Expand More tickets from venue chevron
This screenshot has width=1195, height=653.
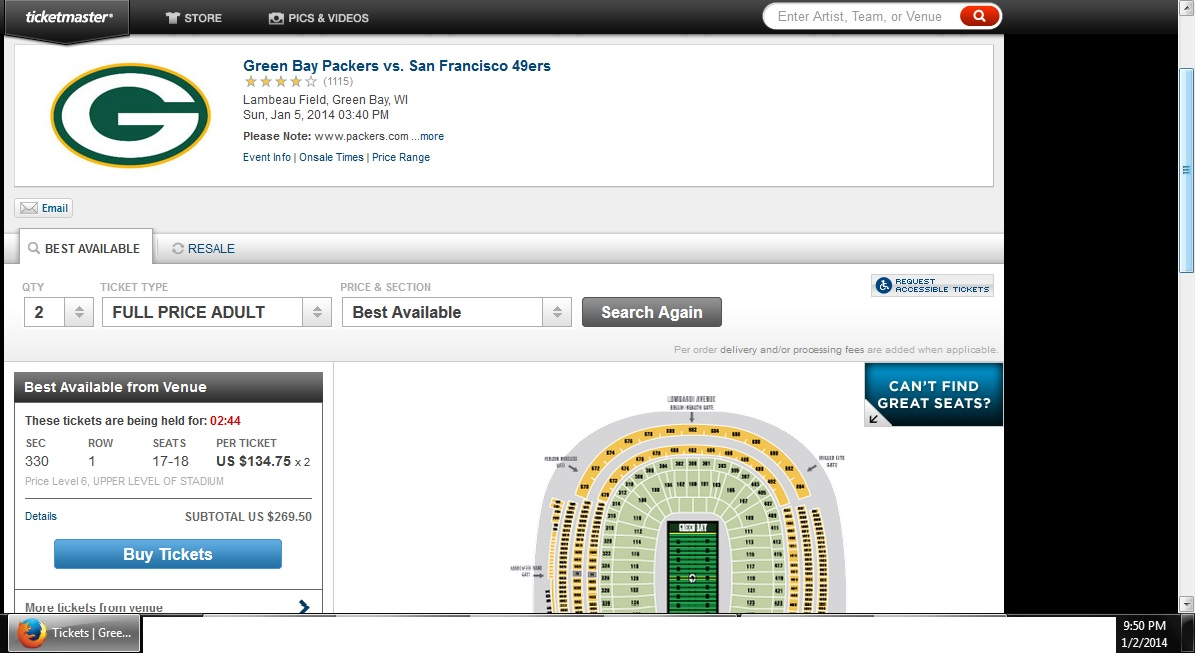click(304, 607)
